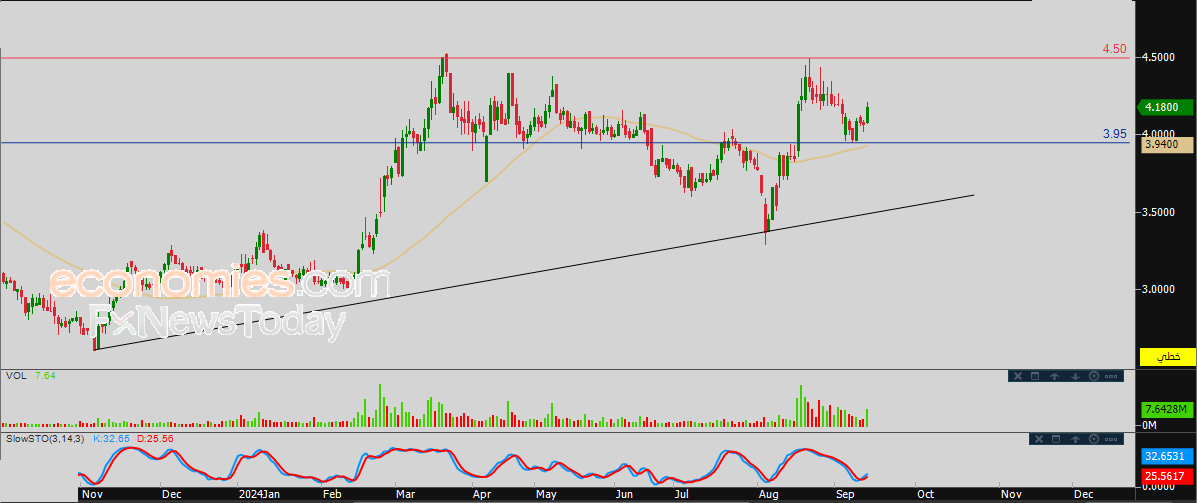Click the Sep timeline label
Image resolution: width=1197 pixels, height=503 pixels.
pos(844,495)
